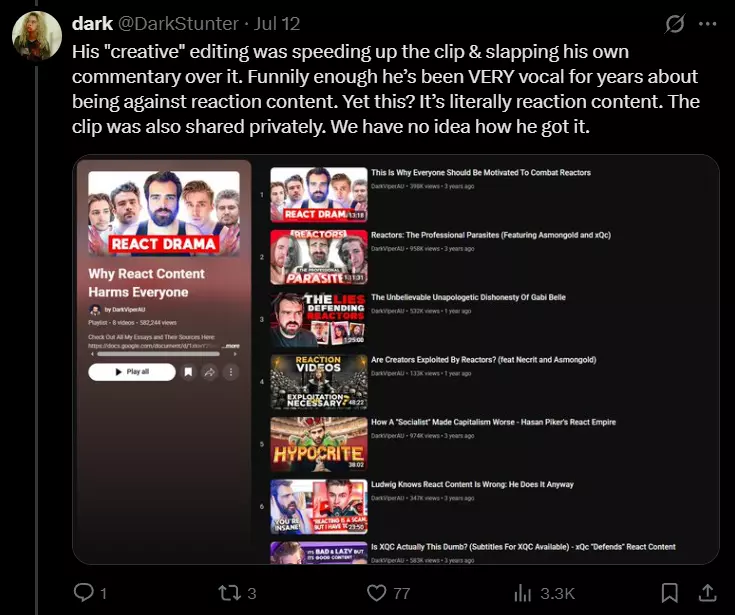Open the HYPOCRITE Hasan Piker video thumbnail
735x615 pixels.
click(x=319, y=444)
